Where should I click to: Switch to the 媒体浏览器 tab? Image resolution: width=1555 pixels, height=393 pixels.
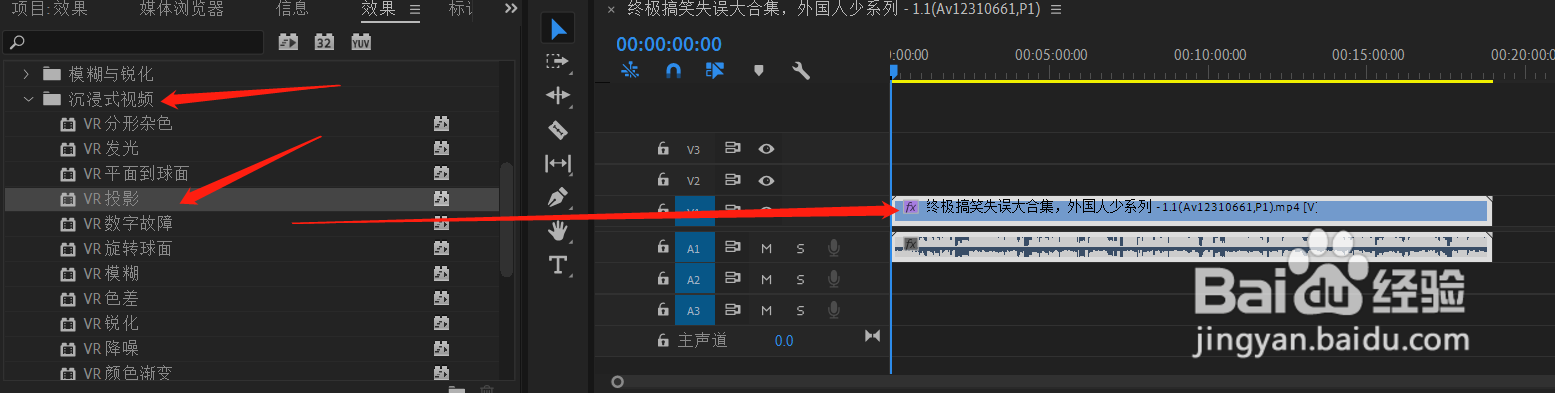[182, 9]
